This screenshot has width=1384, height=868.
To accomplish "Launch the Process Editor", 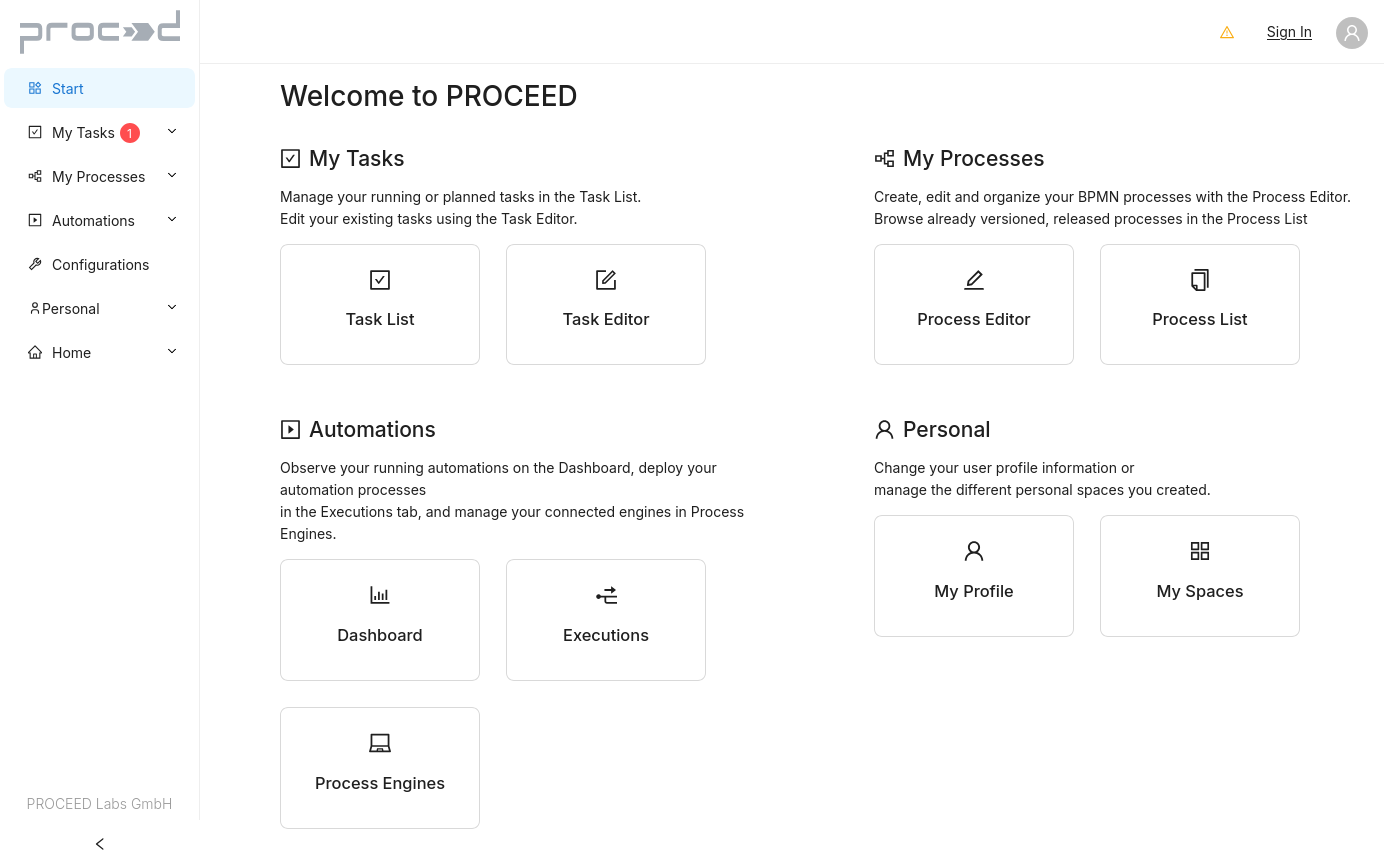I will (x=974, y=304).
